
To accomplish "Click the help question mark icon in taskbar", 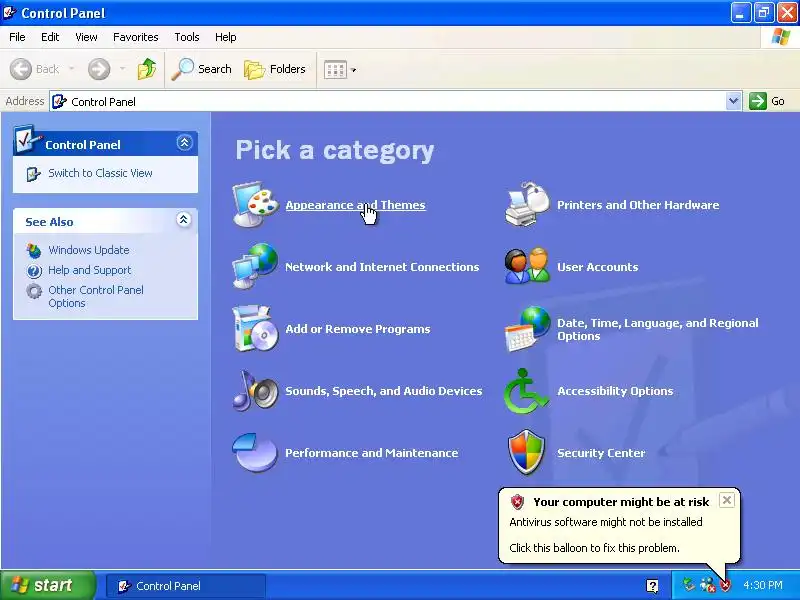I will (x=652, y=586).
